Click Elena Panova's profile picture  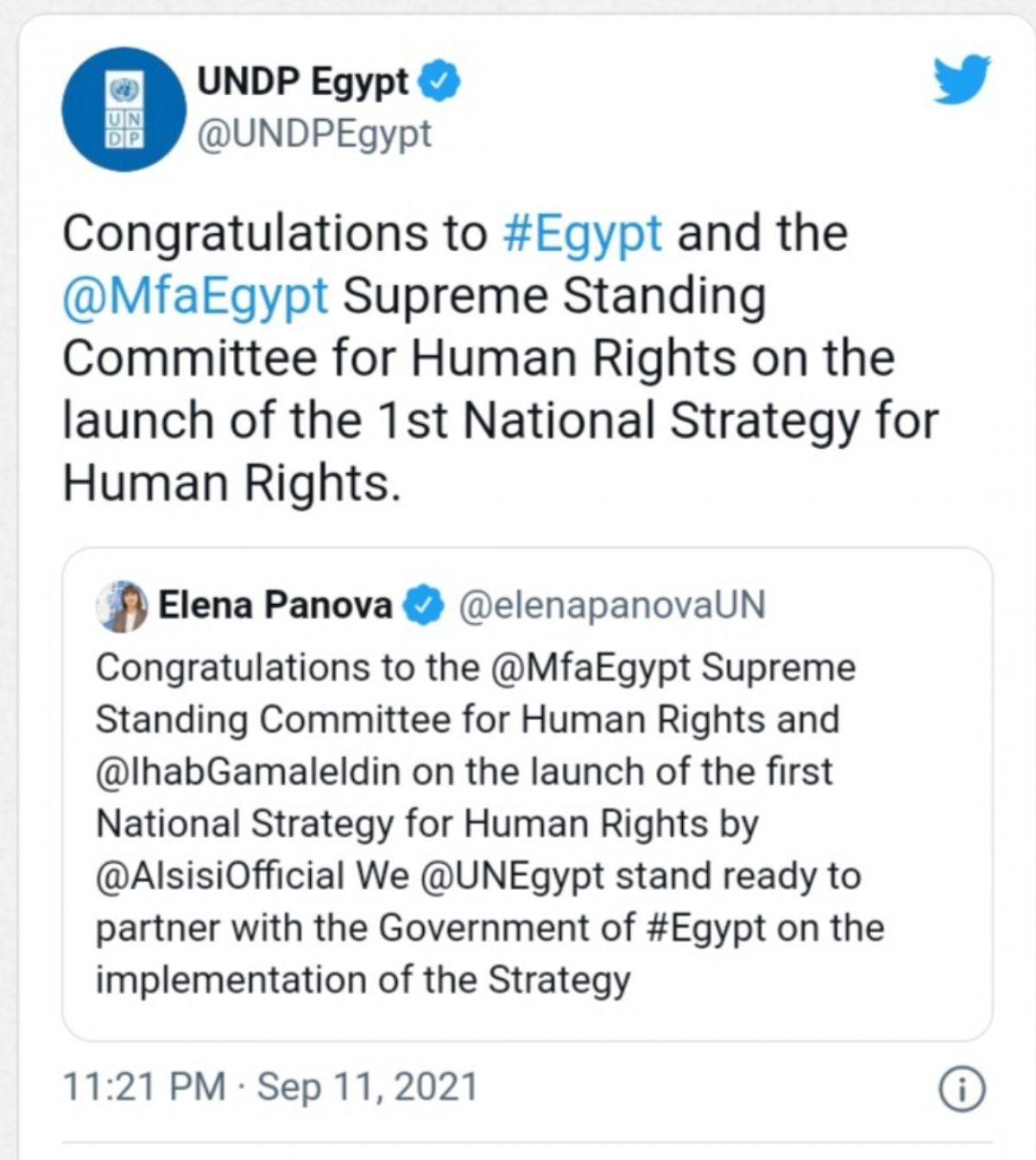pos(122,604)
